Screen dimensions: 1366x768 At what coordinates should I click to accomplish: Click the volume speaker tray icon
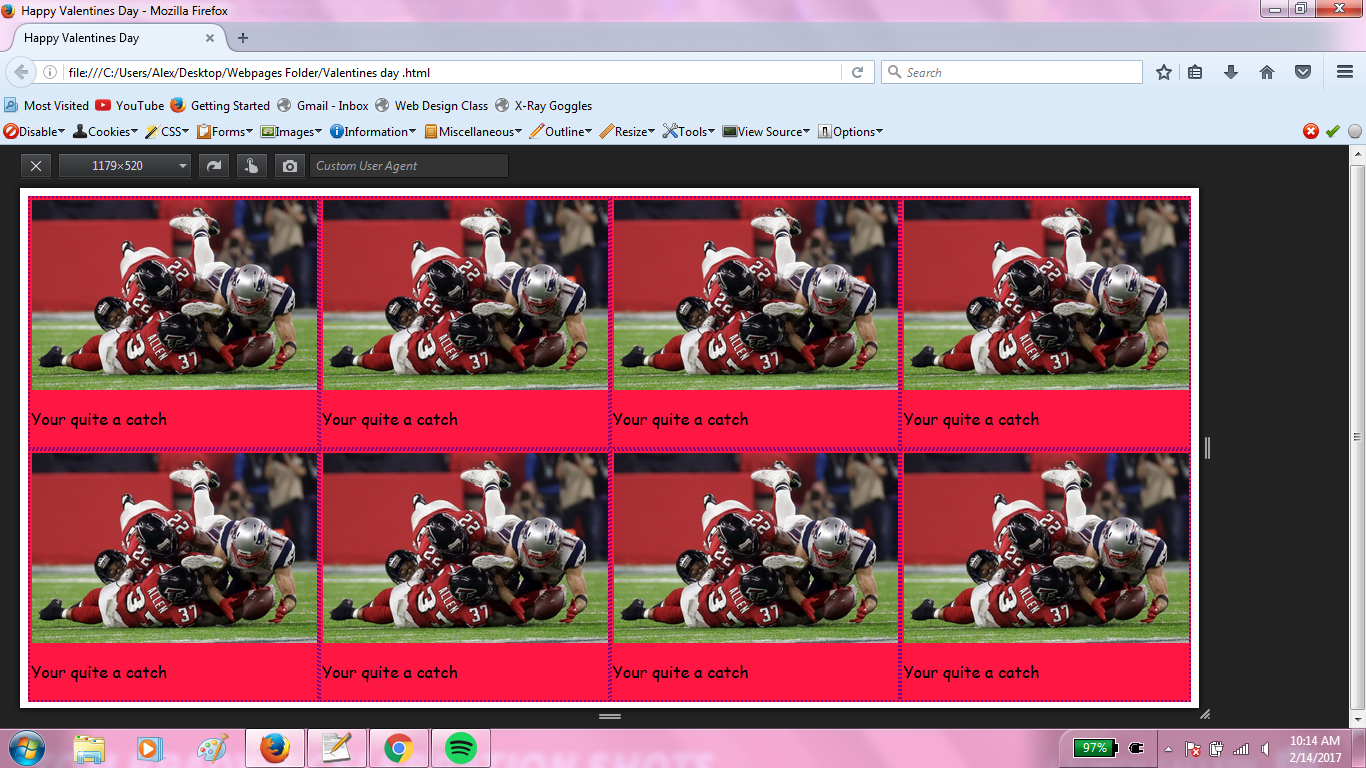coord(1265,749)
